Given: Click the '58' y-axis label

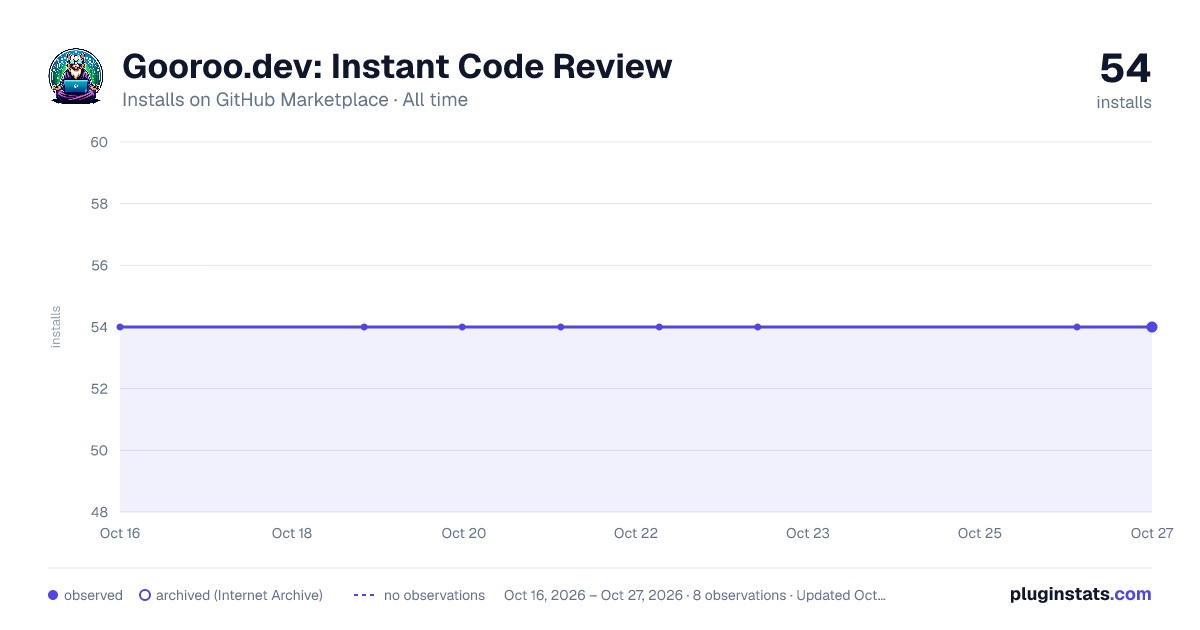Looking at the screenshot, I should click(x=99, y=204).
